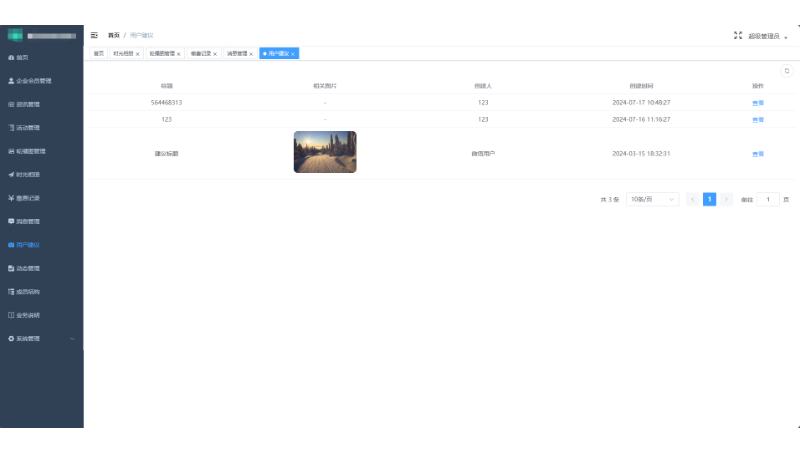
Task: Open the snowy road thumbnail image
Action: point(325,152)
